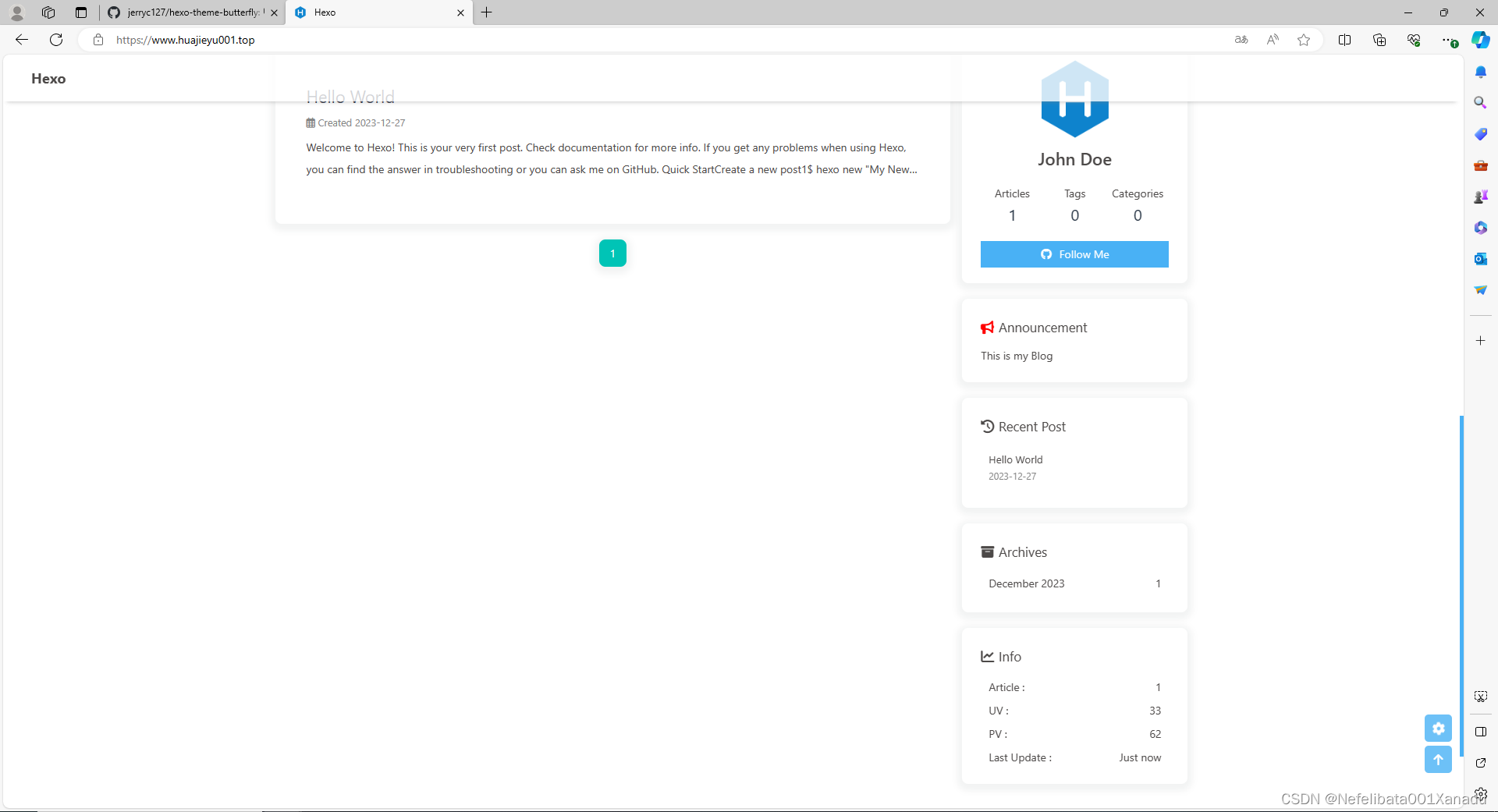
Task: Open December 2023 archive
Action: pos(1074,583)
